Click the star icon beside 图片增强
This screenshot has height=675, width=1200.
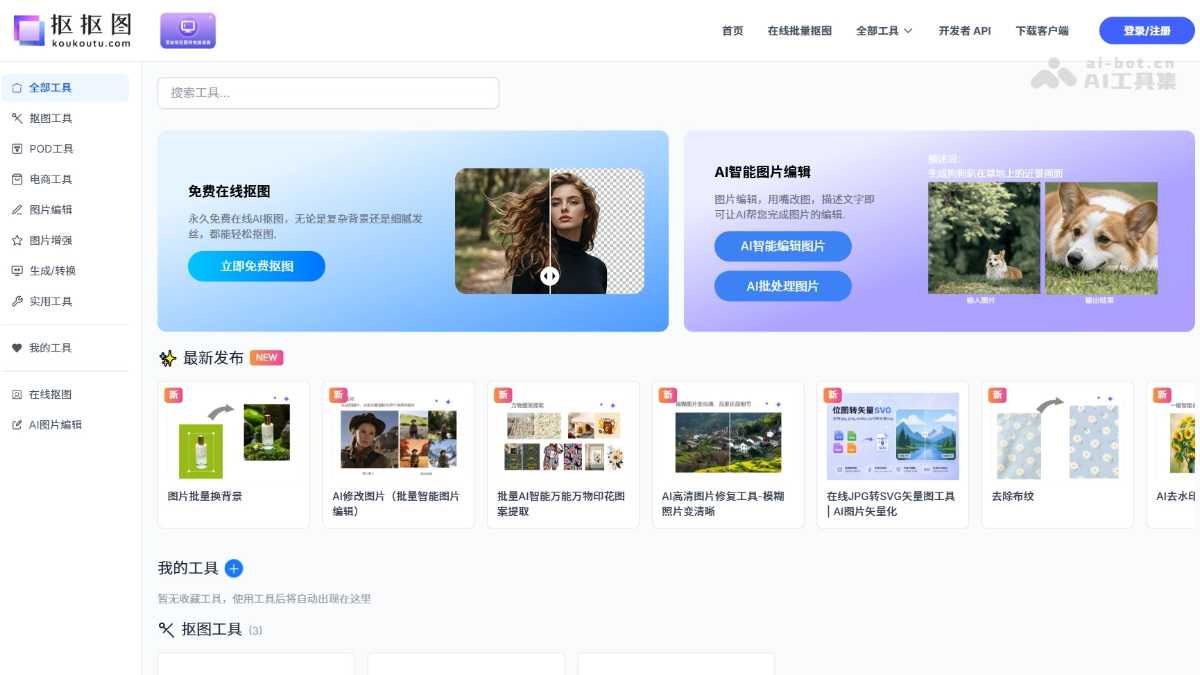point(17,240)
